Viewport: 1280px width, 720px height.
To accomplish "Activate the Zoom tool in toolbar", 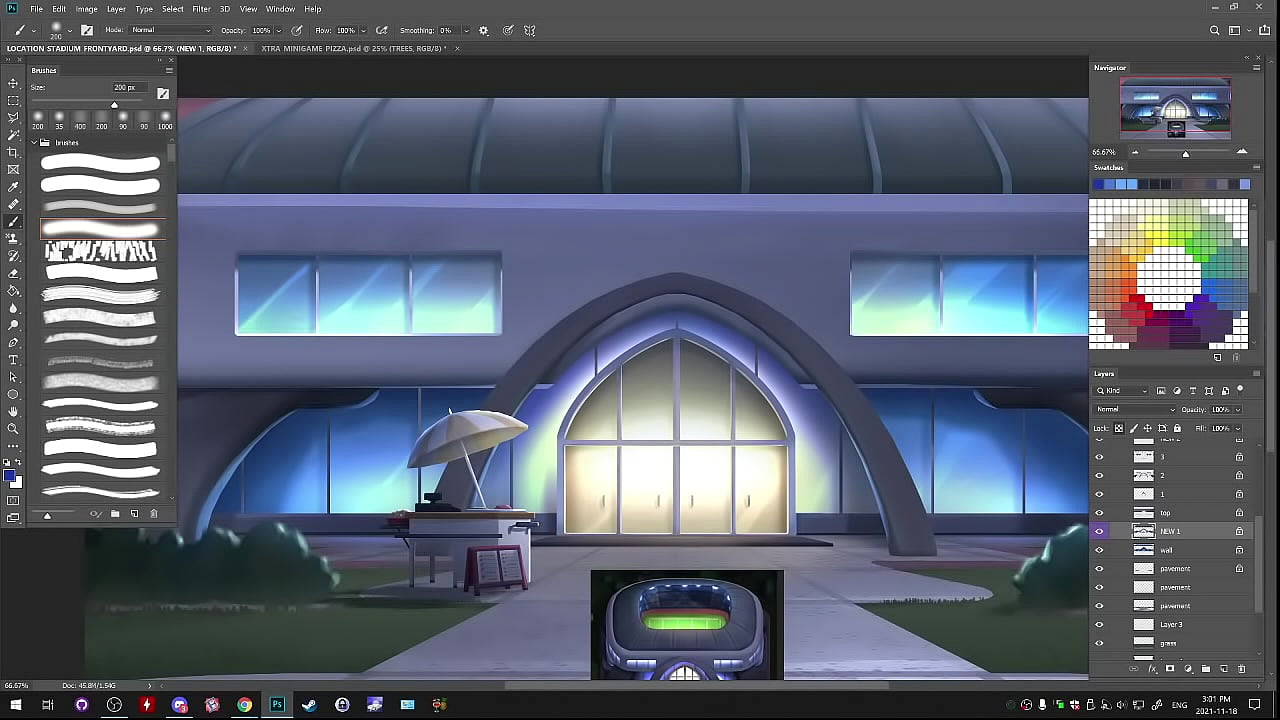I will 13,428.
